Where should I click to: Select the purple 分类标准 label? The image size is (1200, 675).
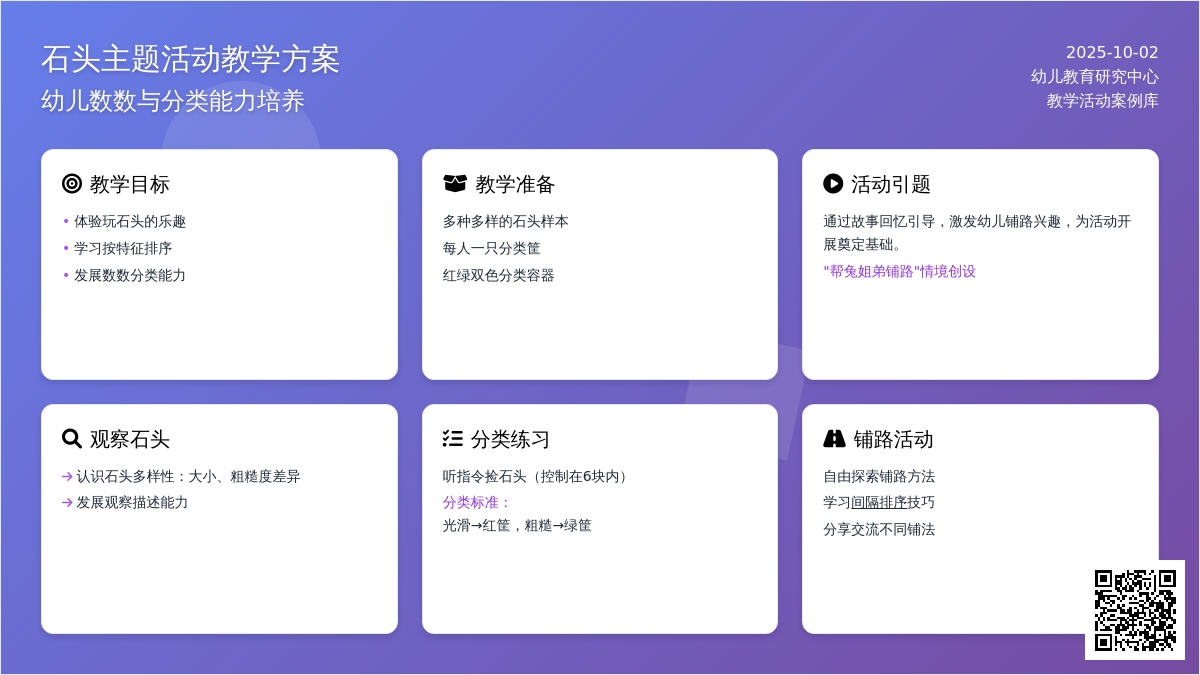point(477,502)
